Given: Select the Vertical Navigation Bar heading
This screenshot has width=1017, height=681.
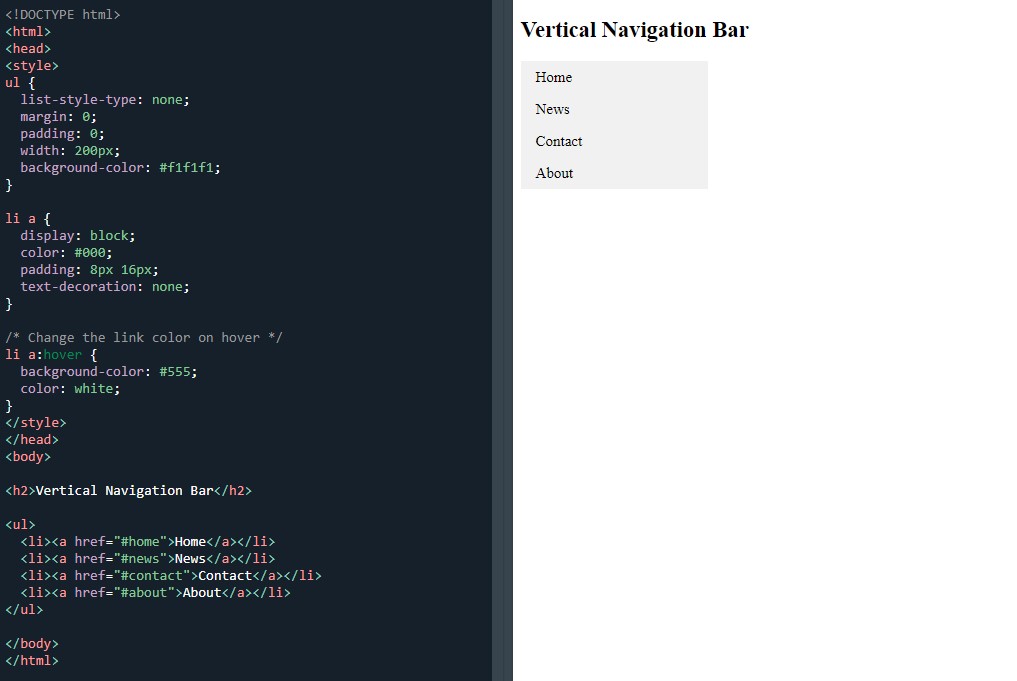Looking at the screenshot, I should 634,29.
